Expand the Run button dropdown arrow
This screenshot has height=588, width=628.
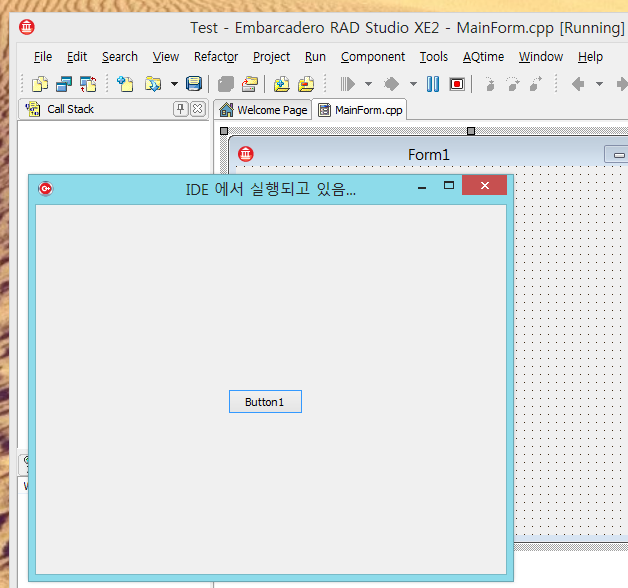[368, 84]
